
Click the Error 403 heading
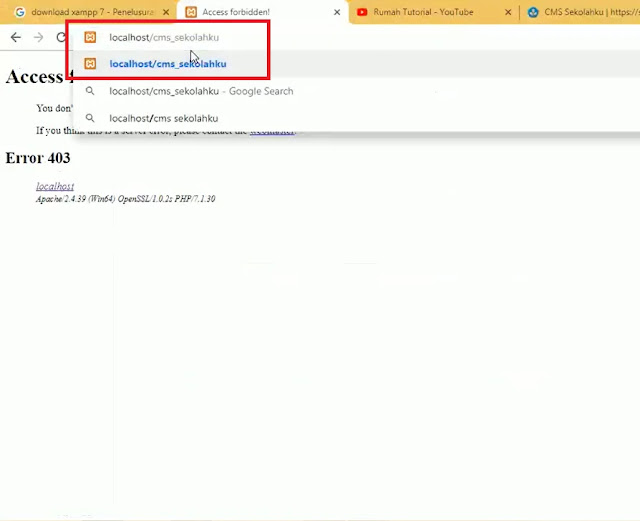38,158
